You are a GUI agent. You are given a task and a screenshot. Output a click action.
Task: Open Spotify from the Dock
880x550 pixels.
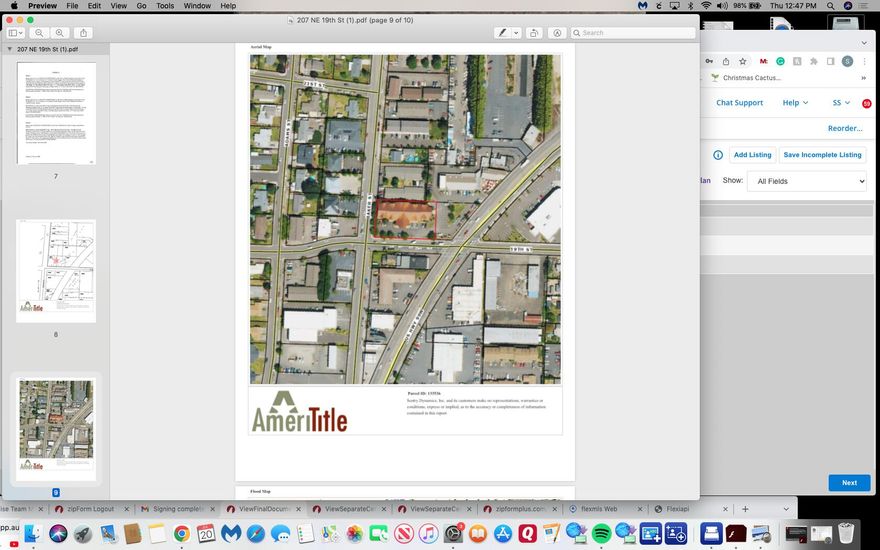coord(601,534)
